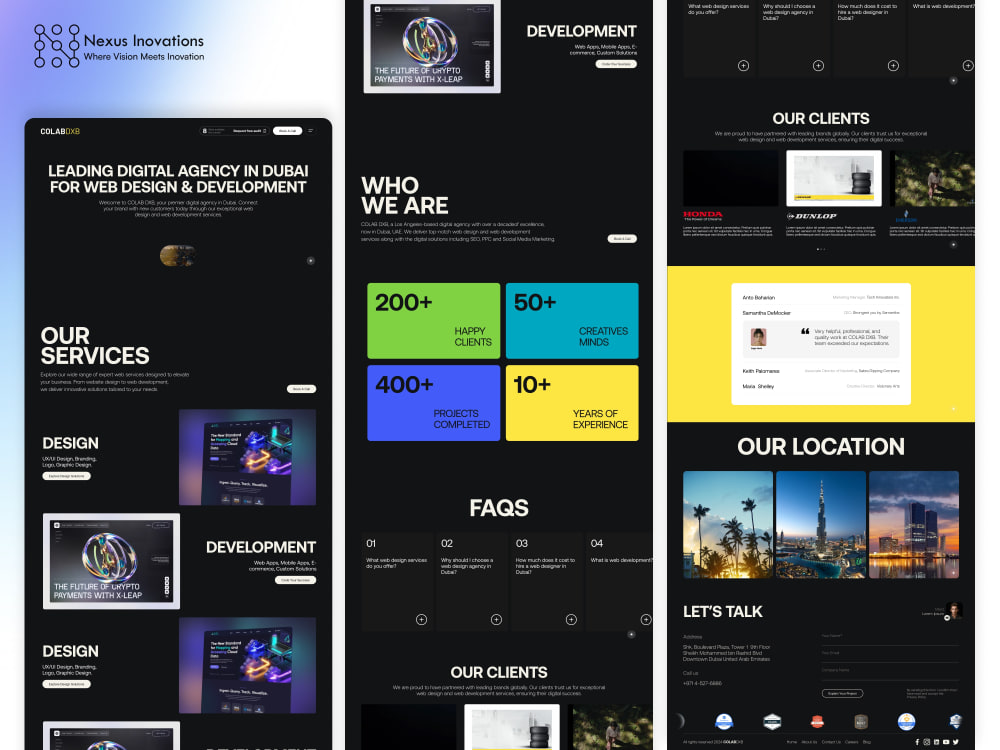1000x750 pixels.
Task: Click the man's avatar photo beside Let's Talk
Action: (954, 610)
